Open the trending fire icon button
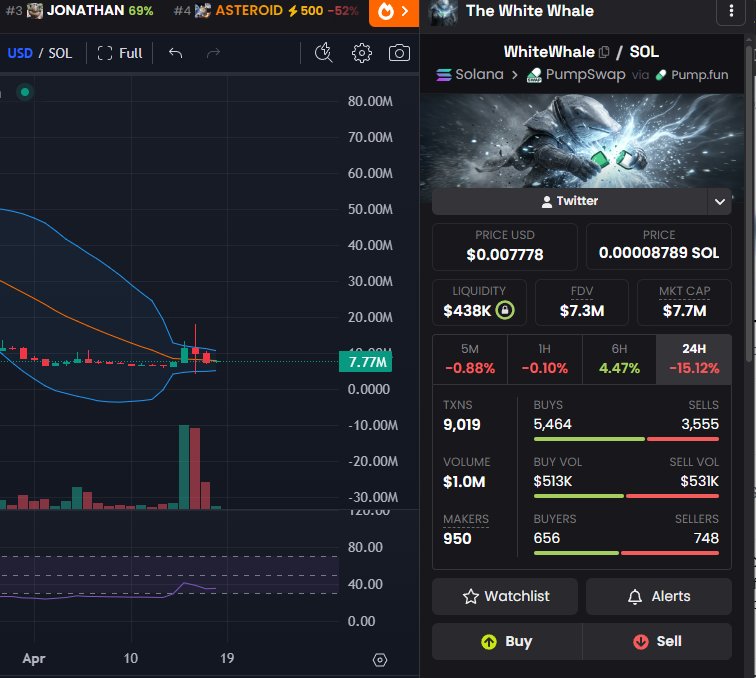Viewport: 756px width, 678px height. (x=393, y=12)
